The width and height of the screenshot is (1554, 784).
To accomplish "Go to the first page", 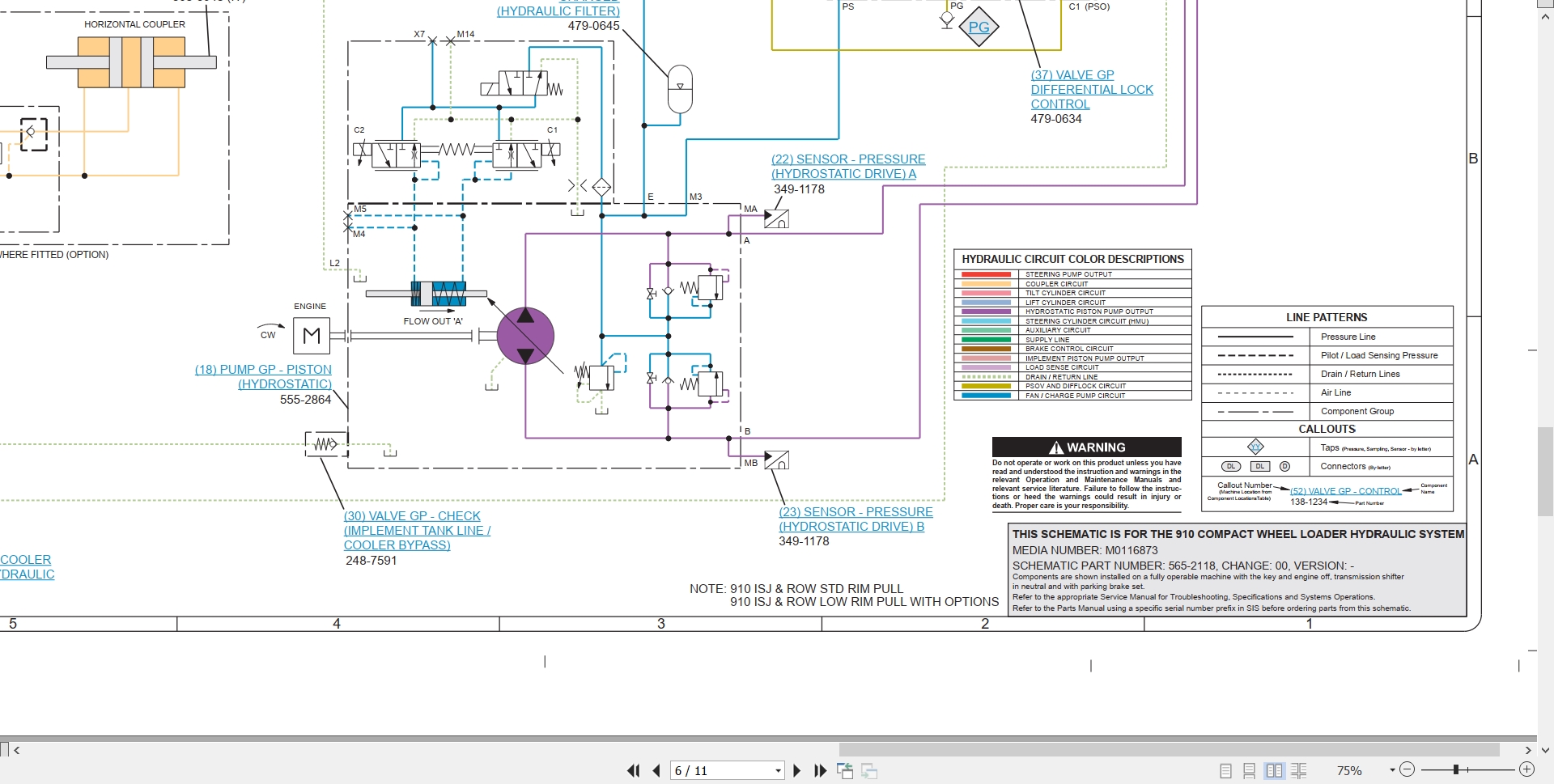I will [x=634, y=771].
